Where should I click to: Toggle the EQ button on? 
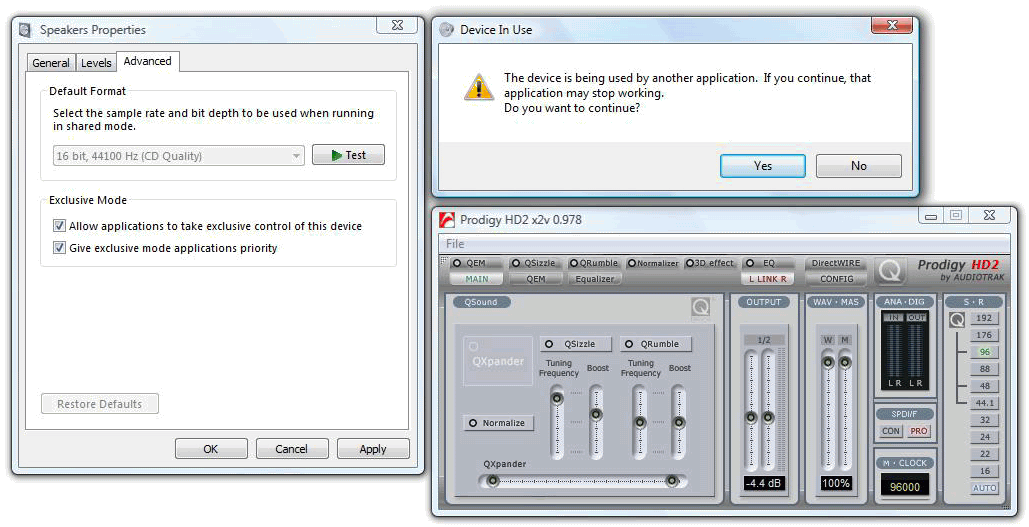[x=768, y=263]
